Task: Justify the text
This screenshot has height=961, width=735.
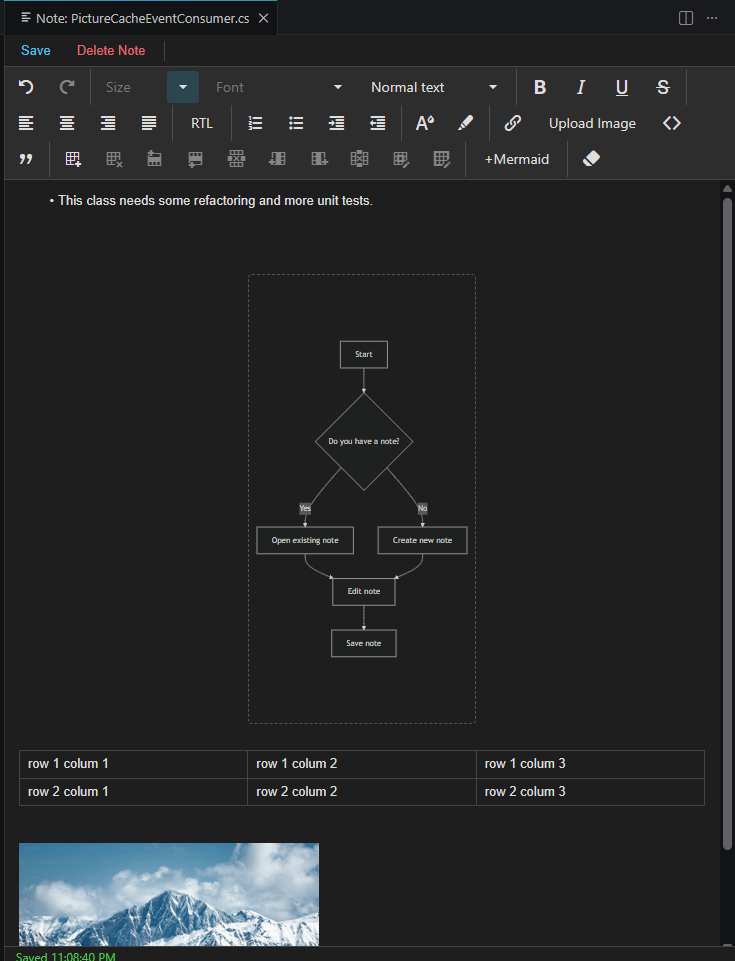Action: (149, 123)
